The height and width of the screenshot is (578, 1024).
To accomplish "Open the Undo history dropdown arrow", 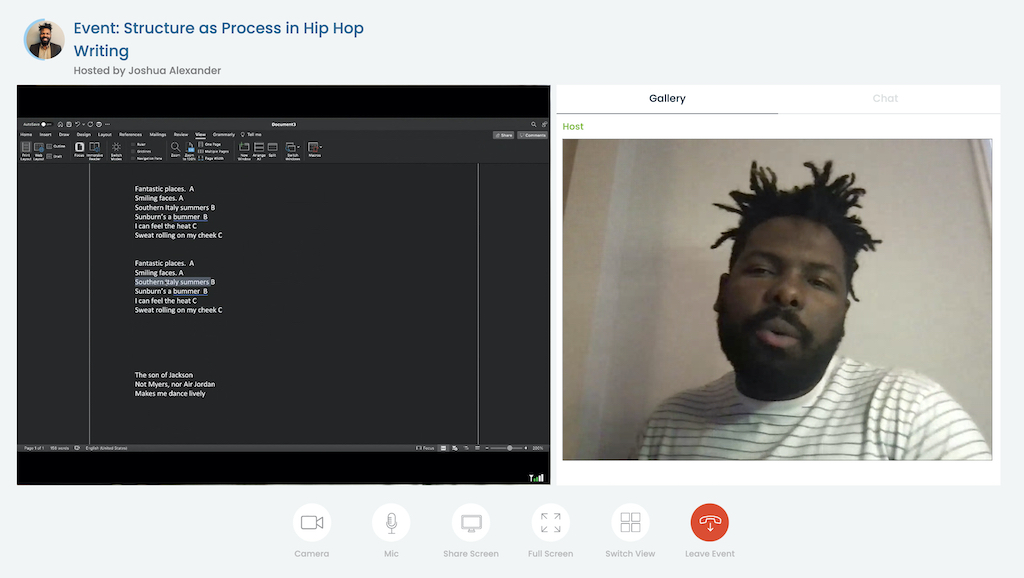I will pos(84,124).
